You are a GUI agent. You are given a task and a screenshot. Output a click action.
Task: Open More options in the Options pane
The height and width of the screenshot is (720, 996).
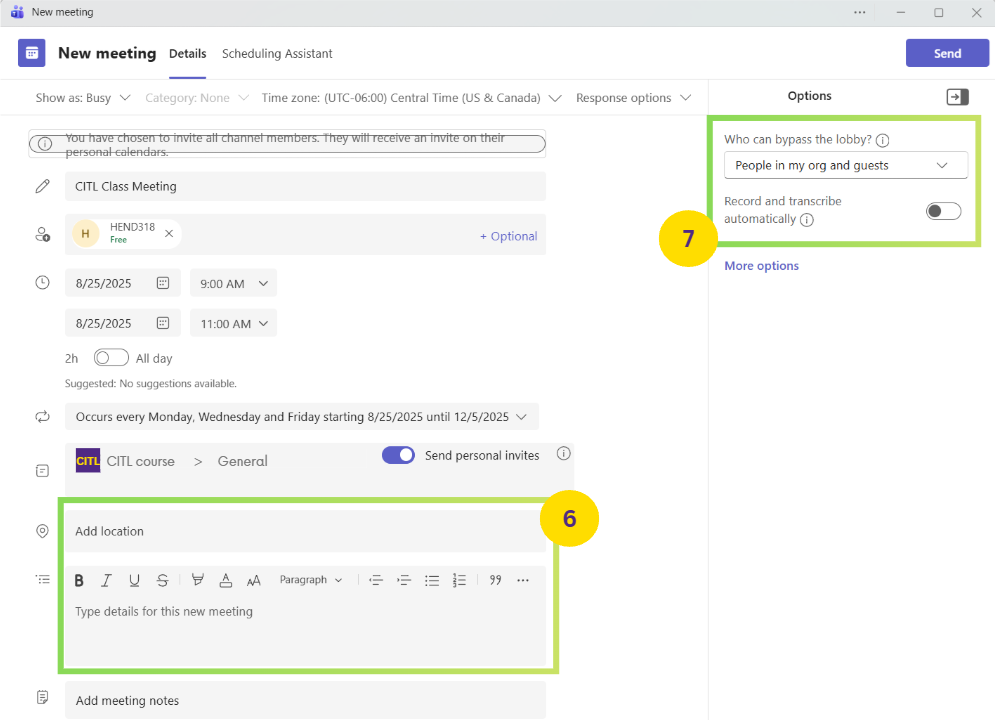(761, 265)
